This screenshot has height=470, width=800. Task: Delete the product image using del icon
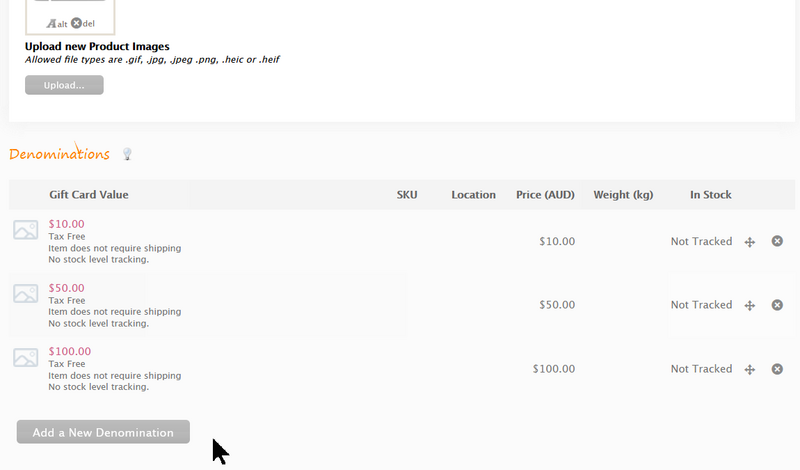click(x=78, y=23)
